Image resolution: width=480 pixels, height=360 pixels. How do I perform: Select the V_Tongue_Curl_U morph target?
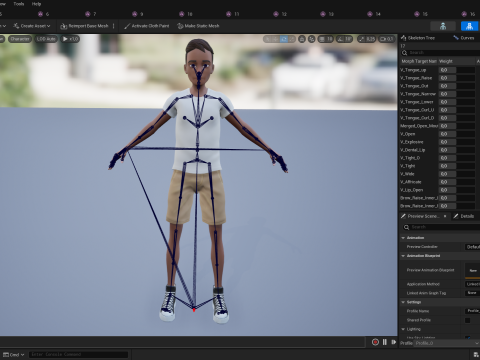coord(417,110)
